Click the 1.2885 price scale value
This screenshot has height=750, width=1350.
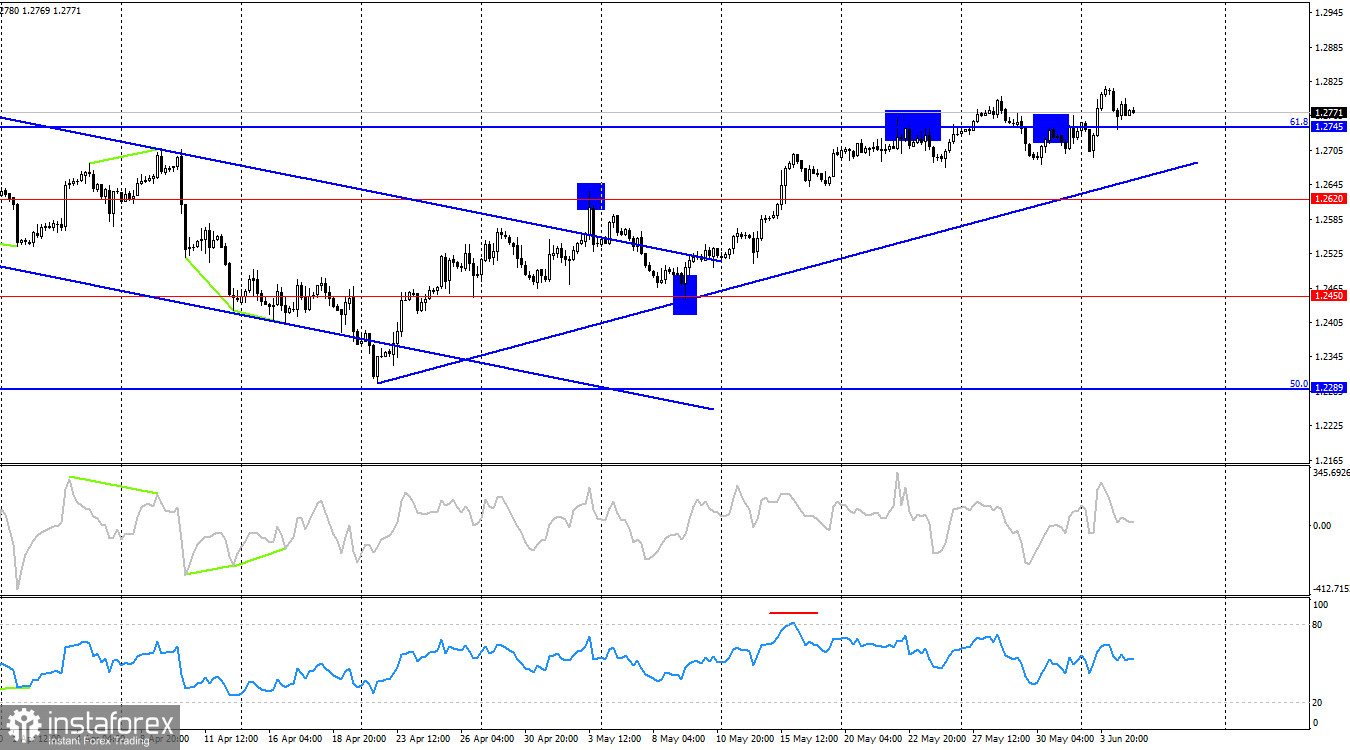(1331, 47)
